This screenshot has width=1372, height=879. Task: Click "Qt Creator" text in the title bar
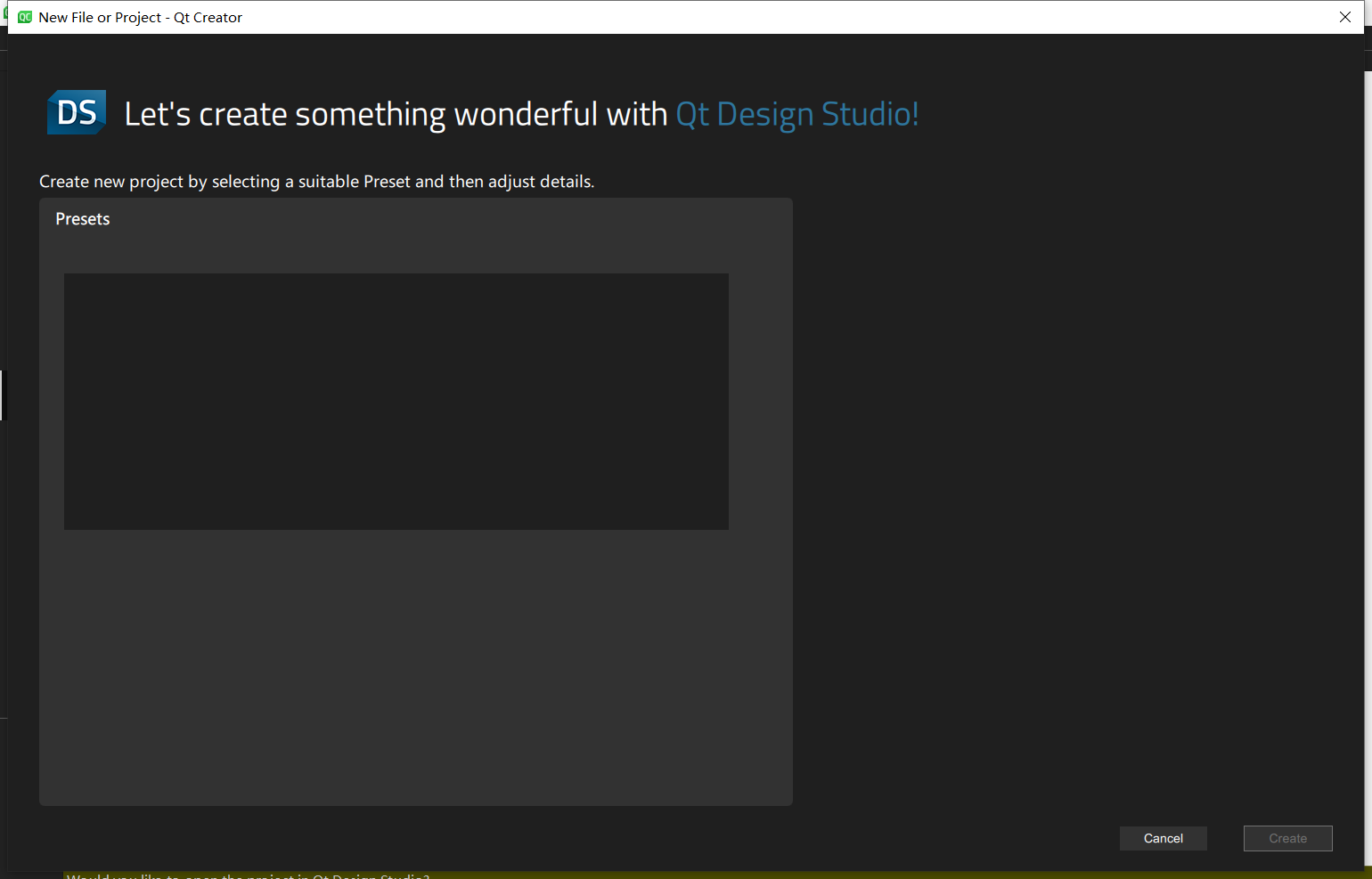pyautogui.click(x=208, y=17)
